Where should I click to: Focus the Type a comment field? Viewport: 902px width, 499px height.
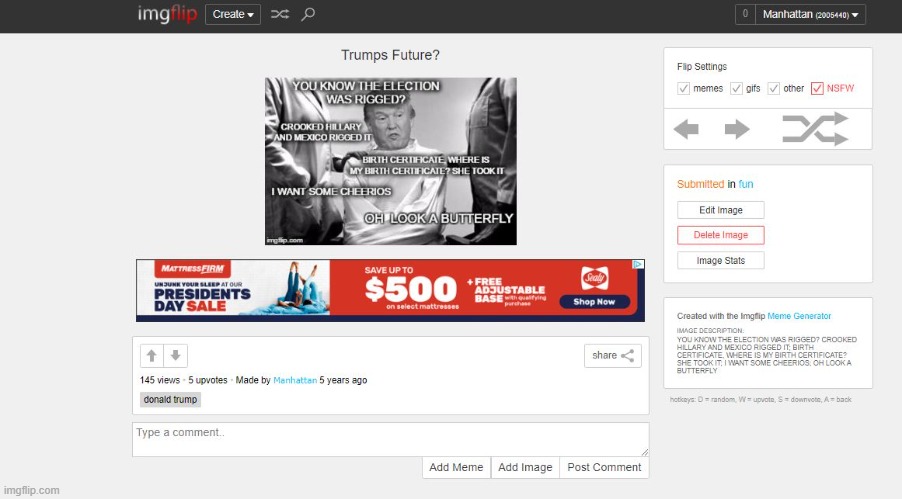point(391,440)
